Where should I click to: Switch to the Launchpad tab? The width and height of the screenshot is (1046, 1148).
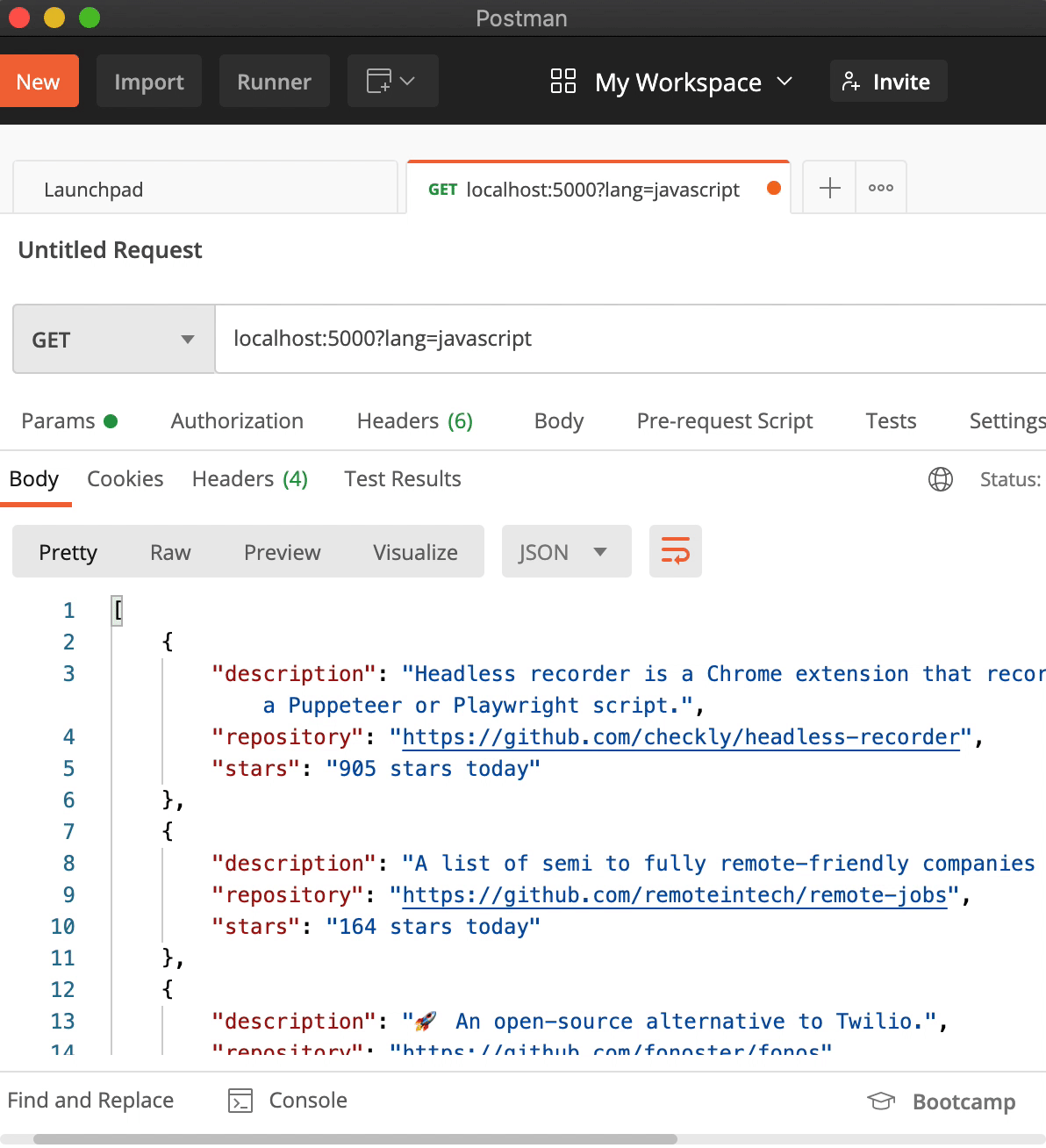[x=205, y=188]
